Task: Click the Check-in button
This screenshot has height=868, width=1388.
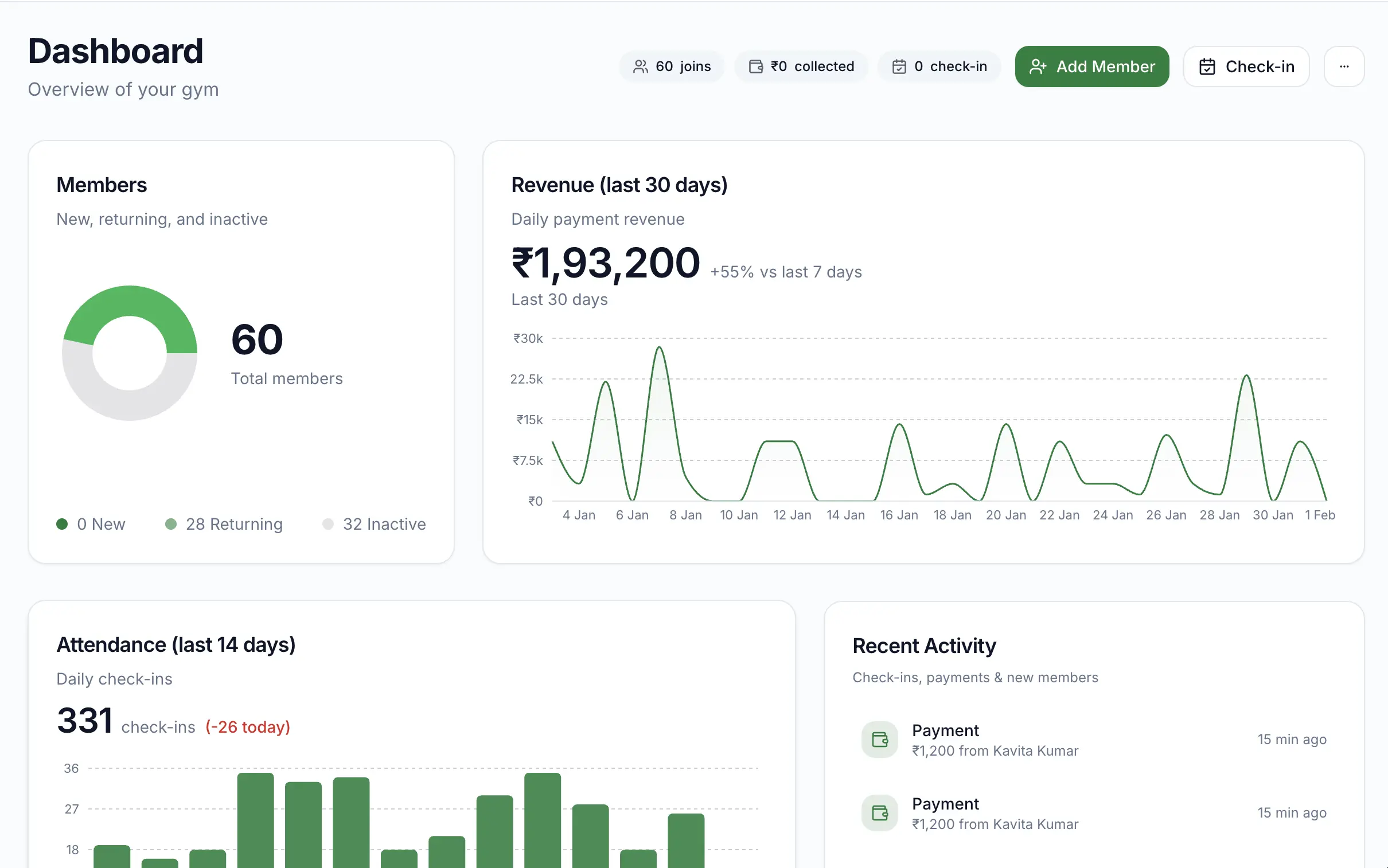Action: [x=1247, y=66]
